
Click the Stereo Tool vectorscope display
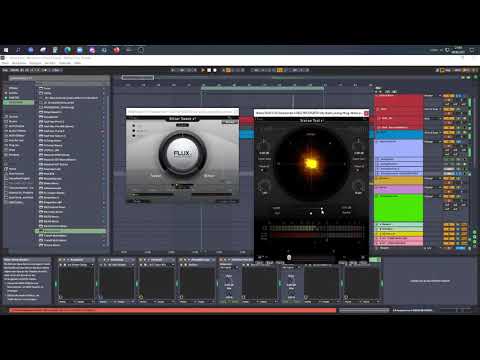pos(311,164)
